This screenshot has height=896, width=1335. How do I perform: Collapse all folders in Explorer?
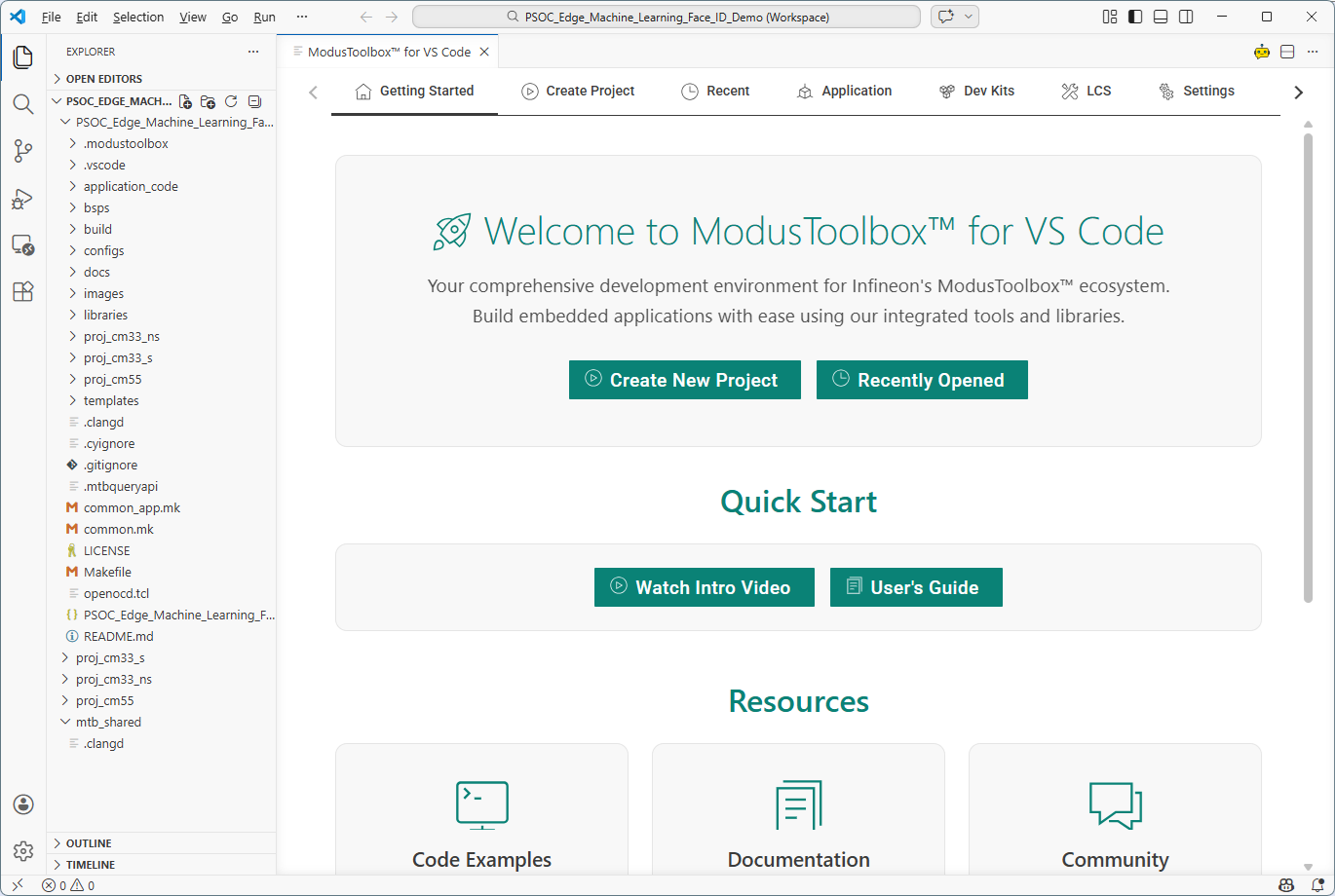(x=254, y=101)
